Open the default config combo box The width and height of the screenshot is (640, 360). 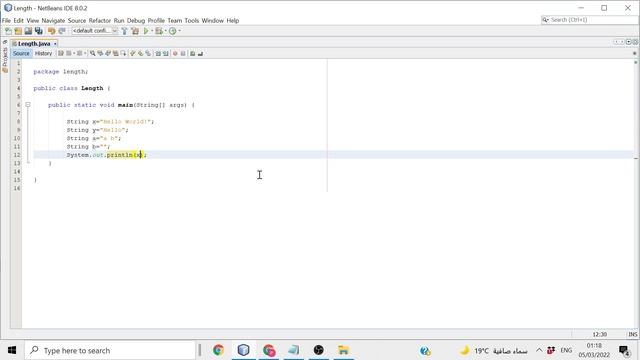click(x=95, y=31)
